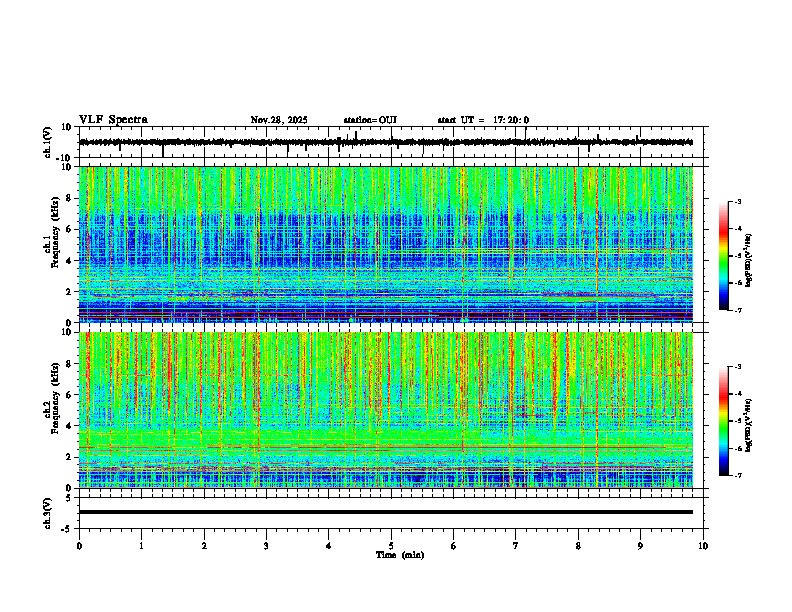792x612 pixels.
Task: Click the ch.3 flat voltage trace
Action: pyautogui.click(x=386, y=512)
